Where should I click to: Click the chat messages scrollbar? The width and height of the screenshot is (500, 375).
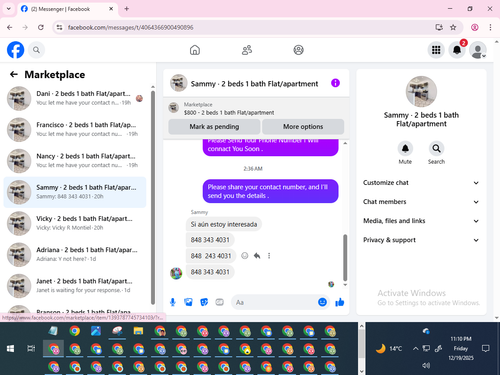pyautogui.click(x=345, y=258)
